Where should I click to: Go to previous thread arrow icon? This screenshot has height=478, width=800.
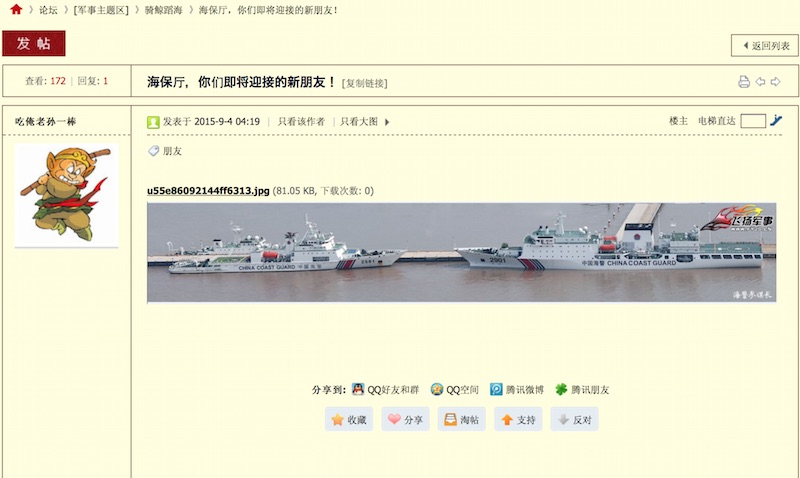click(760, 82)
